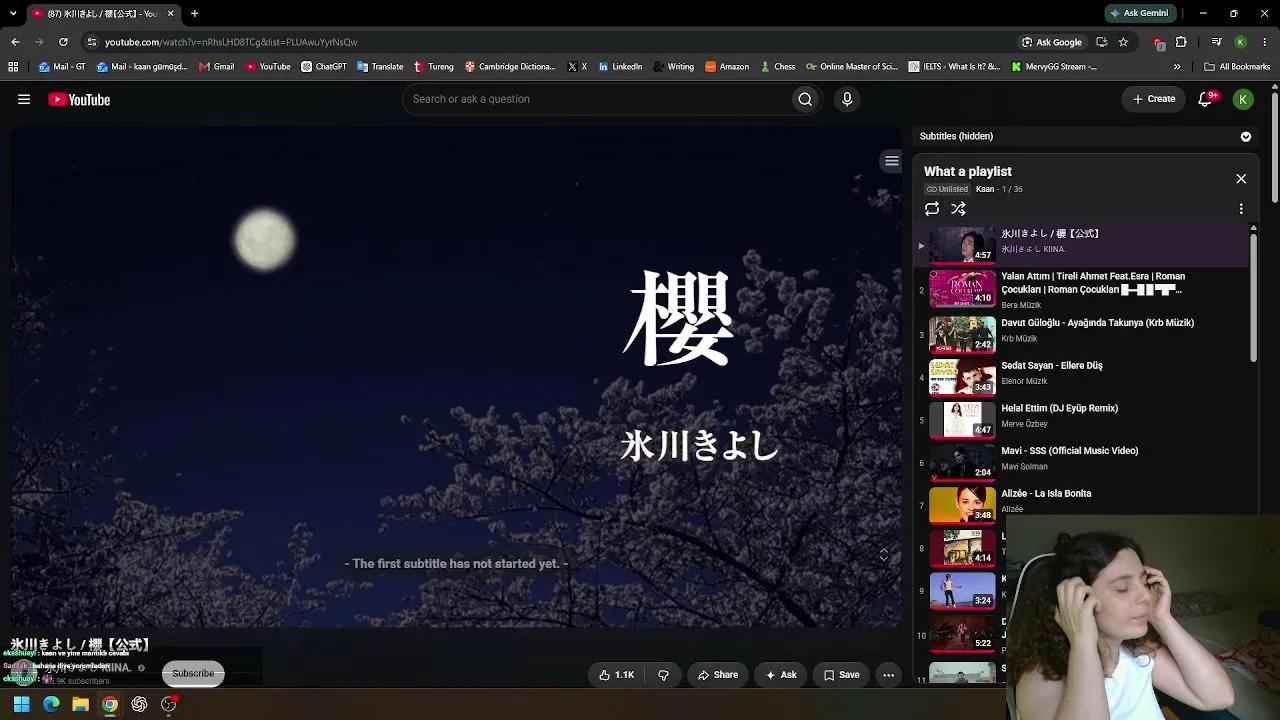Open the subtitle list icon on the video
Screen dimensions: 1280x720
892,161
